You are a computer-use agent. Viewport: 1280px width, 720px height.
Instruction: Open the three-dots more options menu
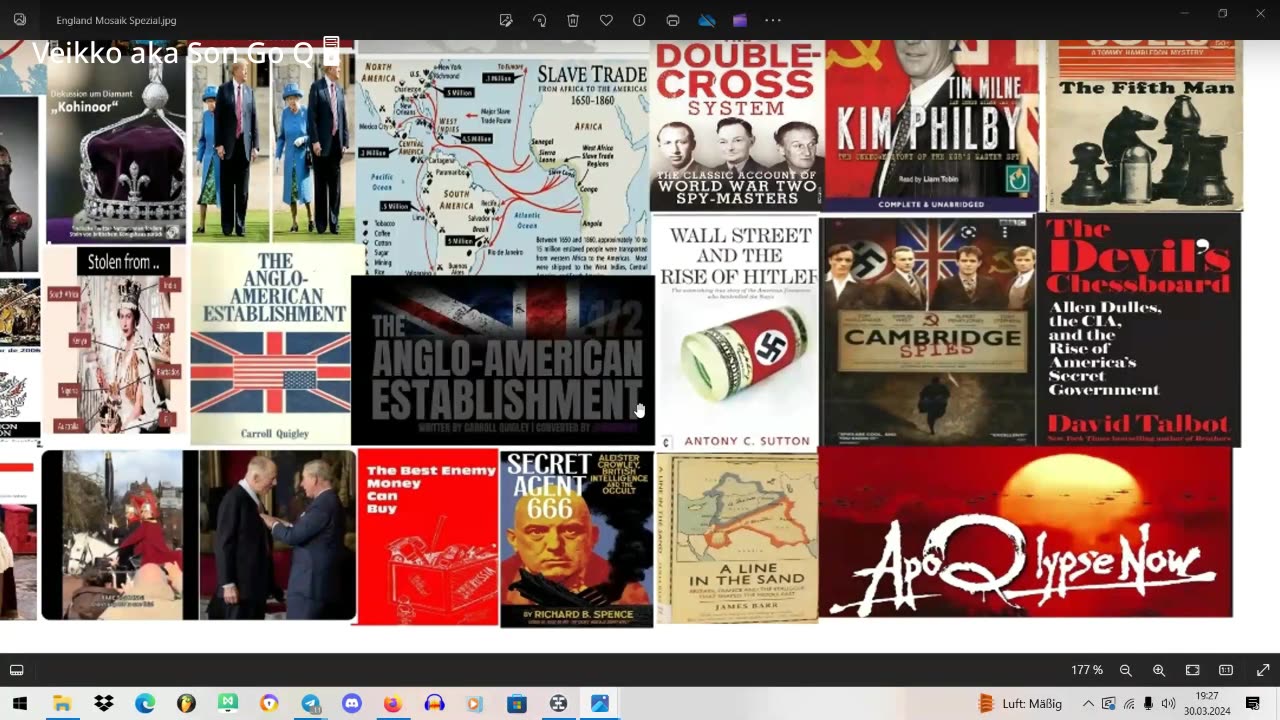(773, 20)
